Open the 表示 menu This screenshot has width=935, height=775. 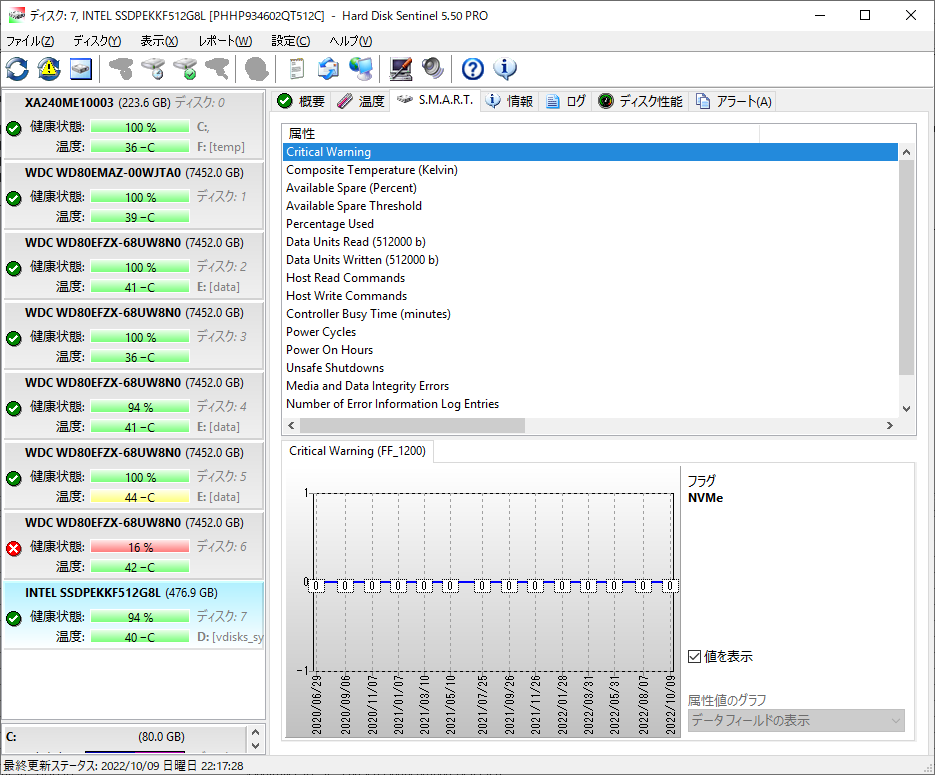click(159, 41)
